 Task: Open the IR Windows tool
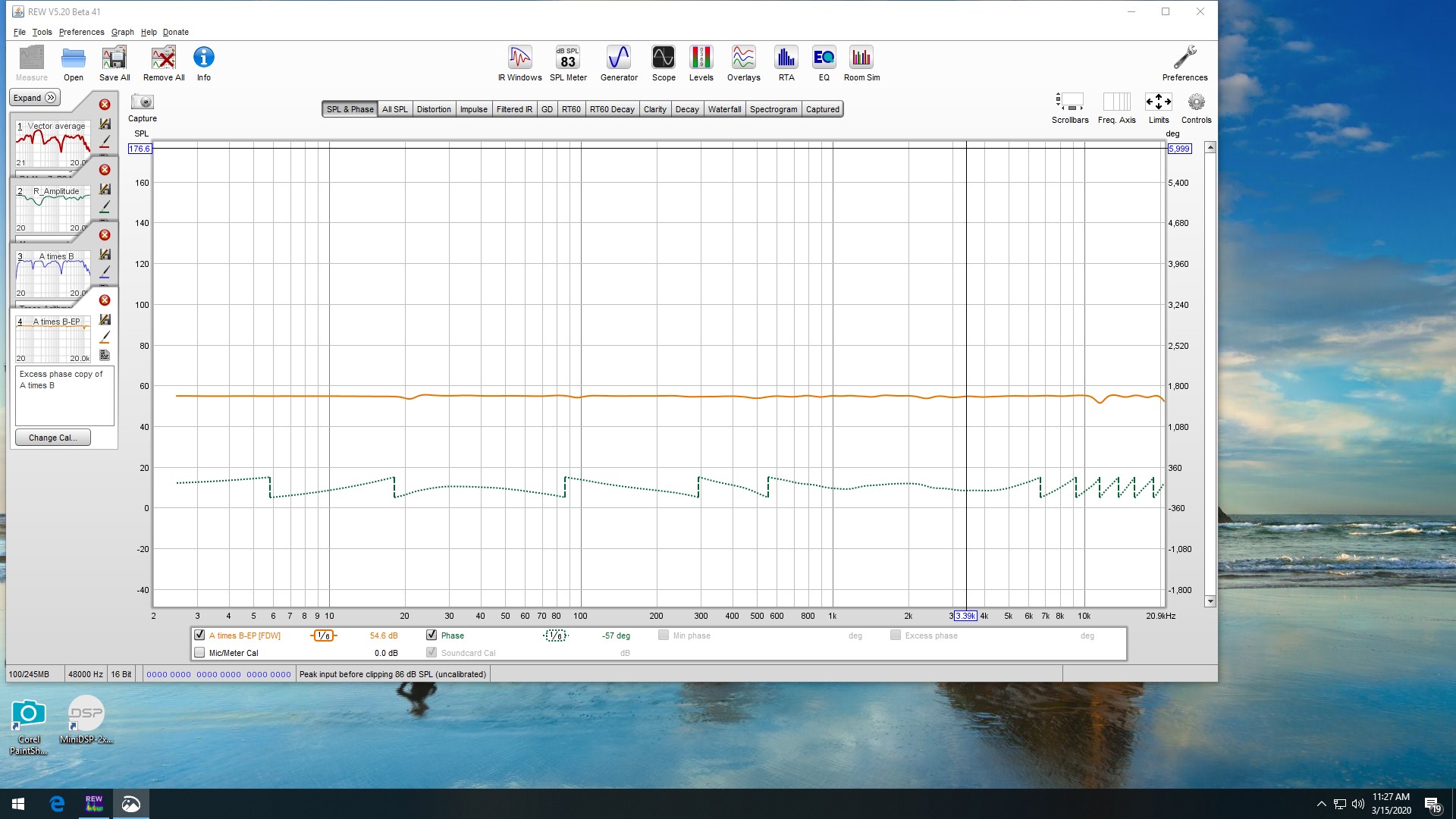pyautogui.click(x=519, y=64)
